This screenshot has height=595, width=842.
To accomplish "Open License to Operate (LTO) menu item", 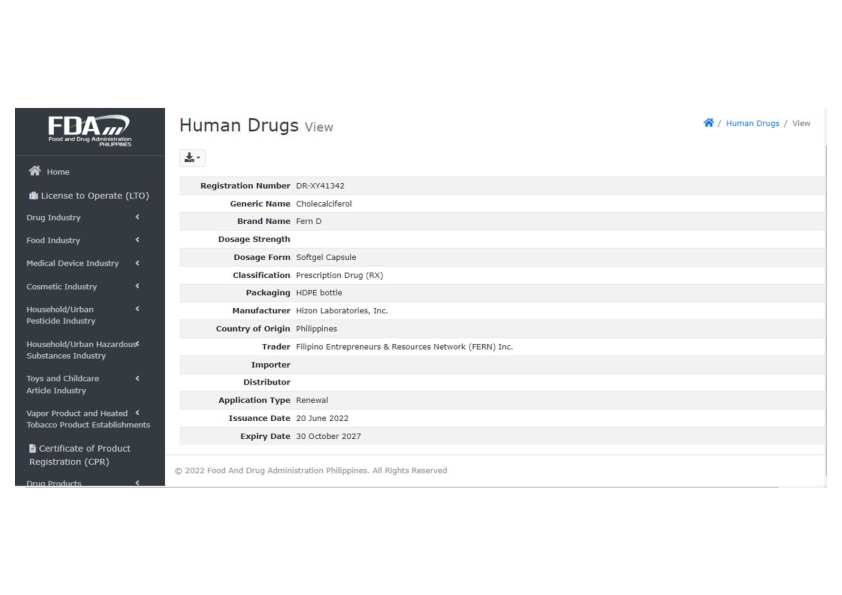I will (x=95, y=195).
